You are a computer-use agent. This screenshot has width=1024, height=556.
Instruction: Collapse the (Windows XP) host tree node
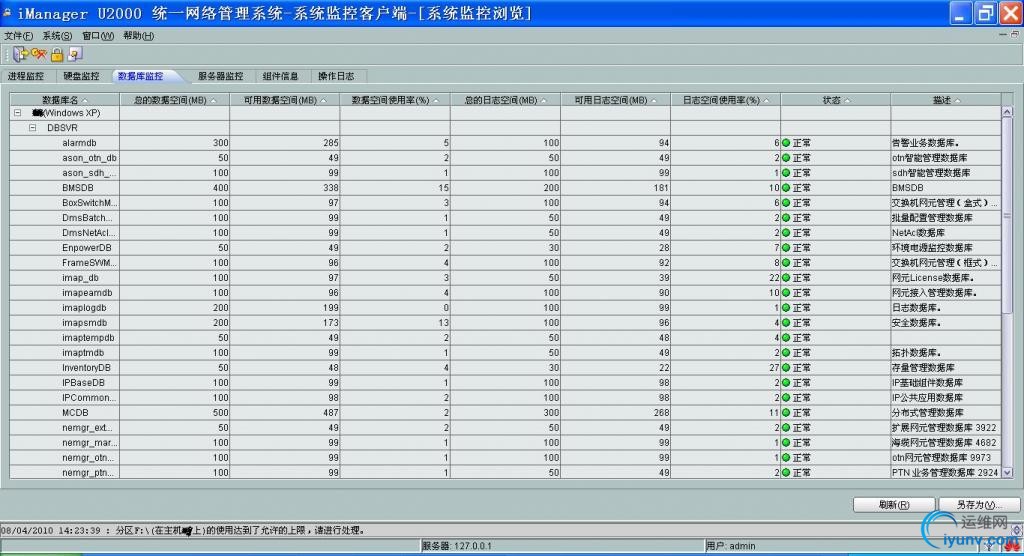click(x=18, y=113)
